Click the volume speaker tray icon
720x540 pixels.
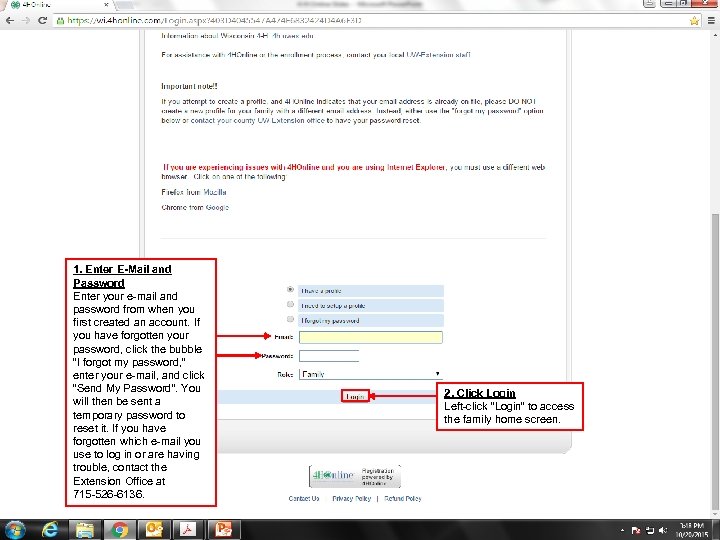(x=663, y=530)
